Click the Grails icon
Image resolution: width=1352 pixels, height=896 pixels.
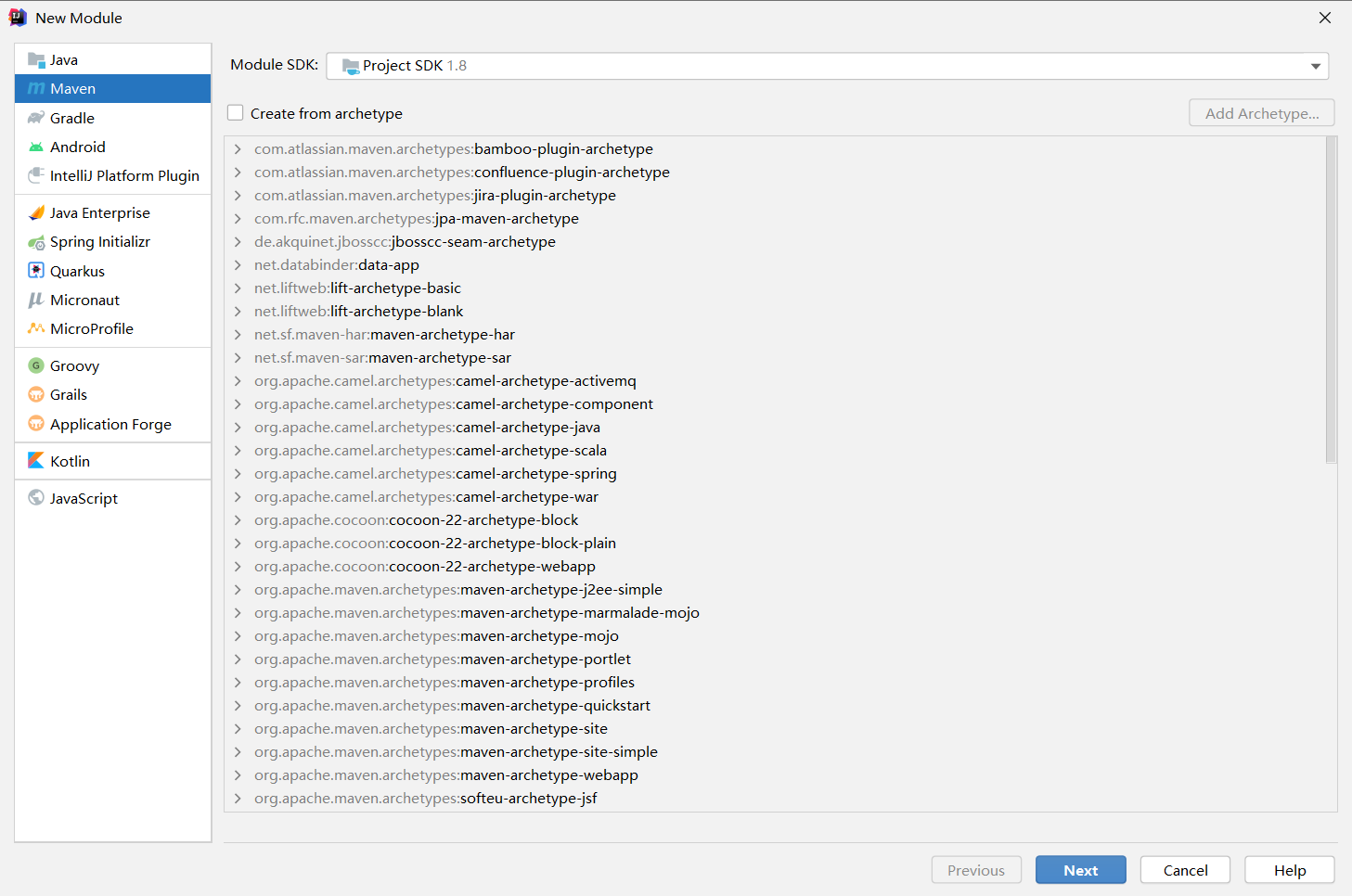tap(36, 395)
